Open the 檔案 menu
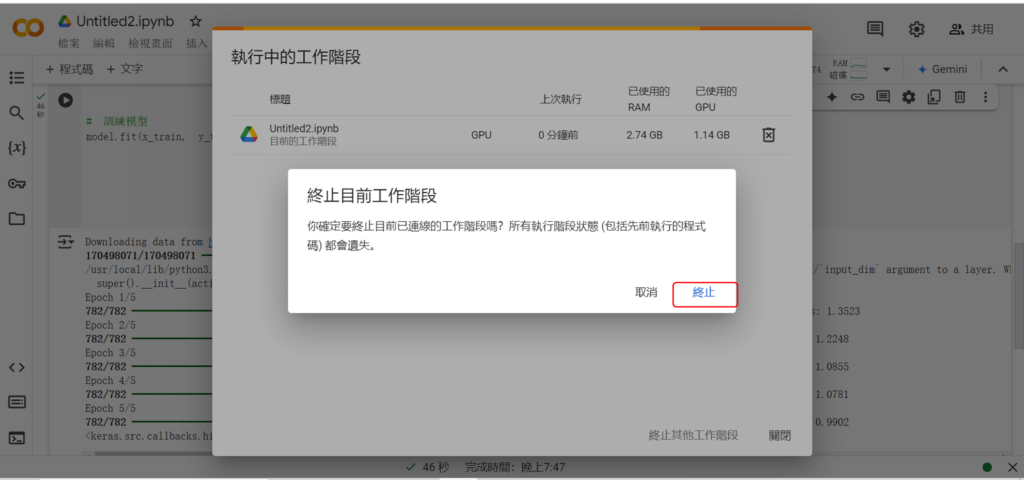Viewport: 1024px width, 480px height. click(69, 44)
